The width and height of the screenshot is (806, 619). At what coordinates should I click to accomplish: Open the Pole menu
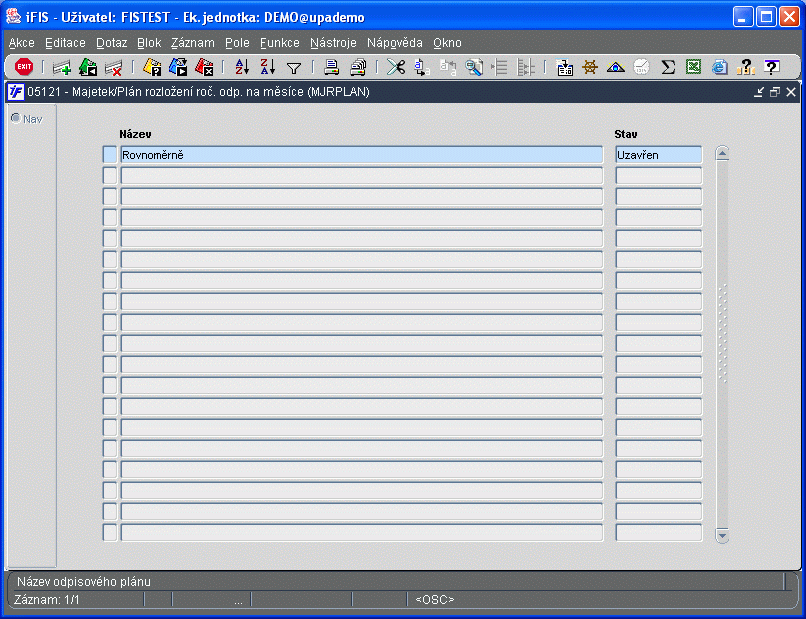click(237, 43)
